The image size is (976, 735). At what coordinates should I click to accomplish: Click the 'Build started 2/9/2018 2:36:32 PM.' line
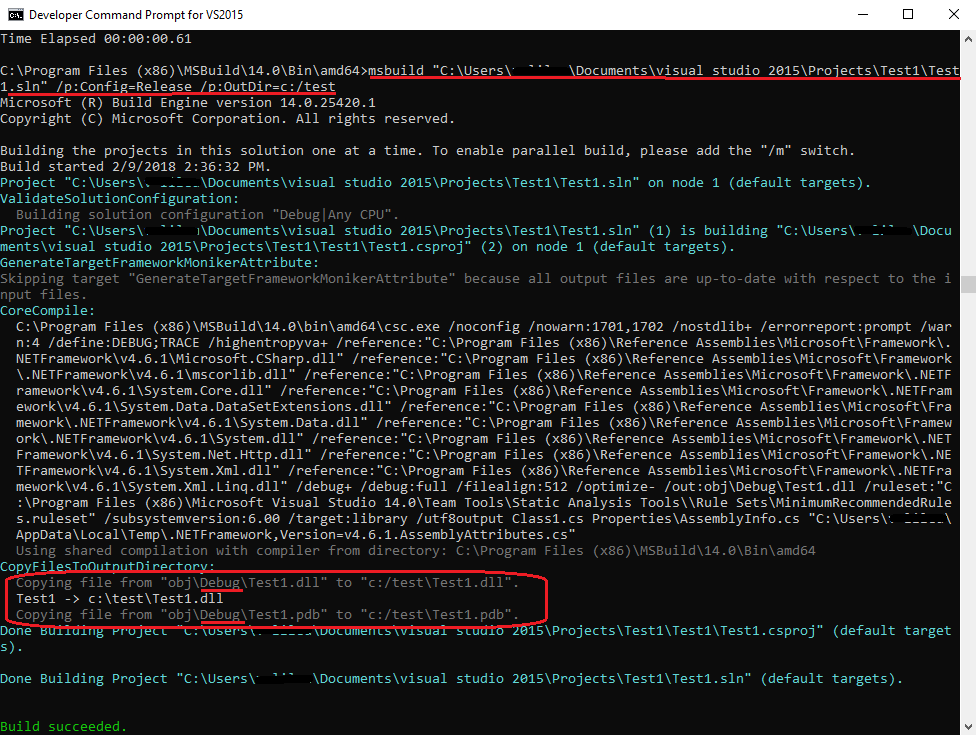135,167
